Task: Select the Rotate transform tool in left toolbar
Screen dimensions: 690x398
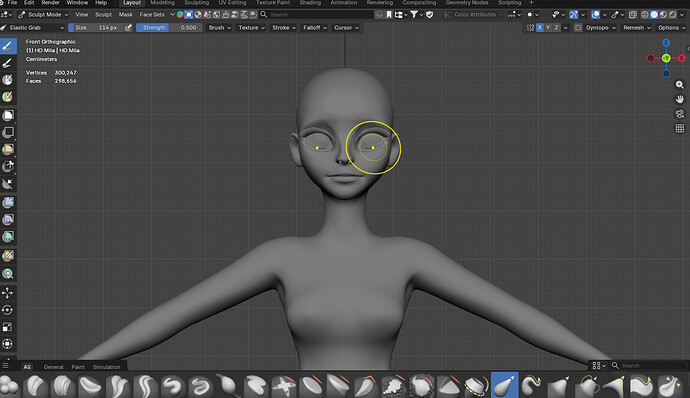Action: 7,310
